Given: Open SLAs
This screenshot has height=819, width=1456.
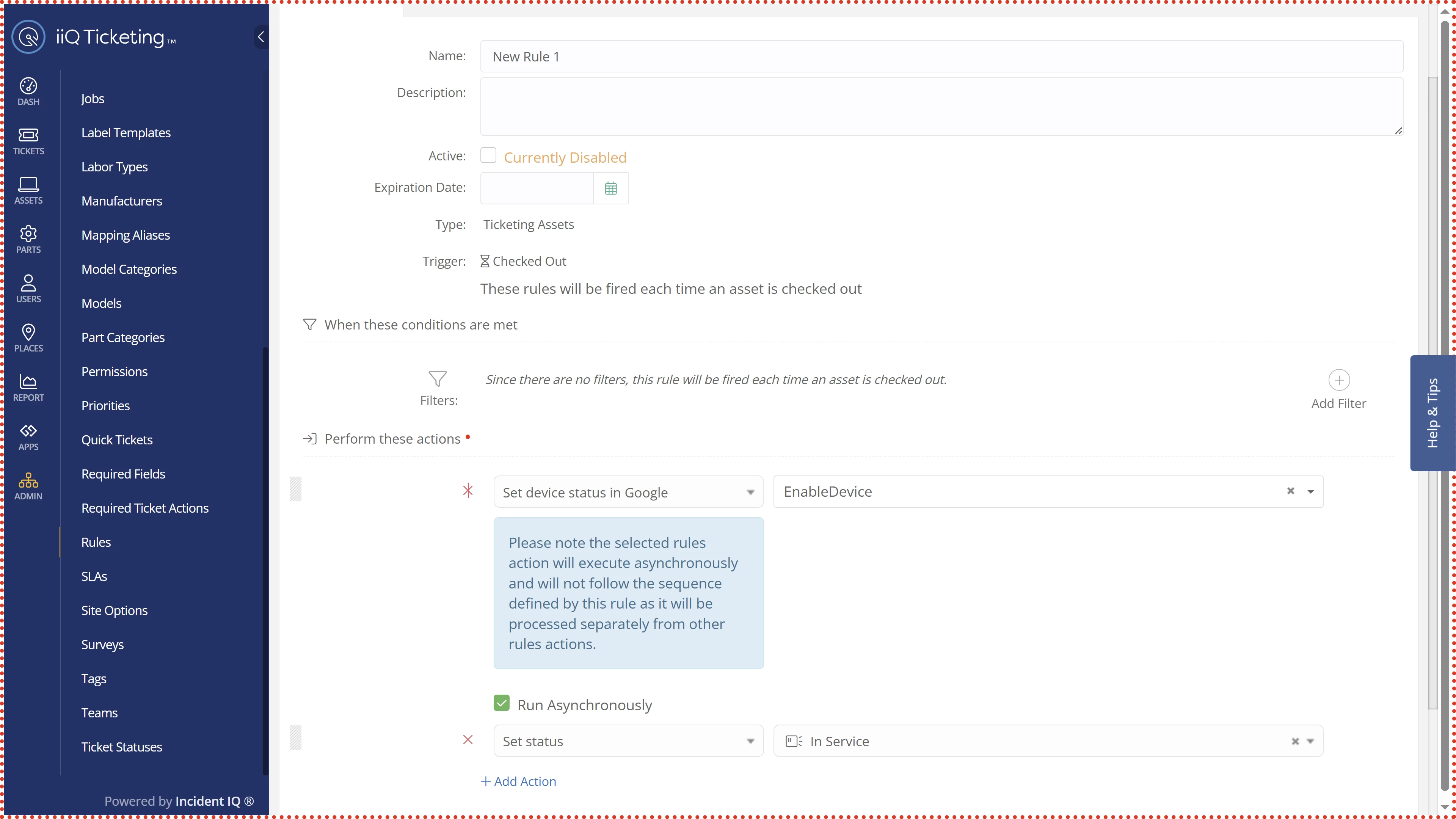Looking at the screenshot, I should [94, 576].
